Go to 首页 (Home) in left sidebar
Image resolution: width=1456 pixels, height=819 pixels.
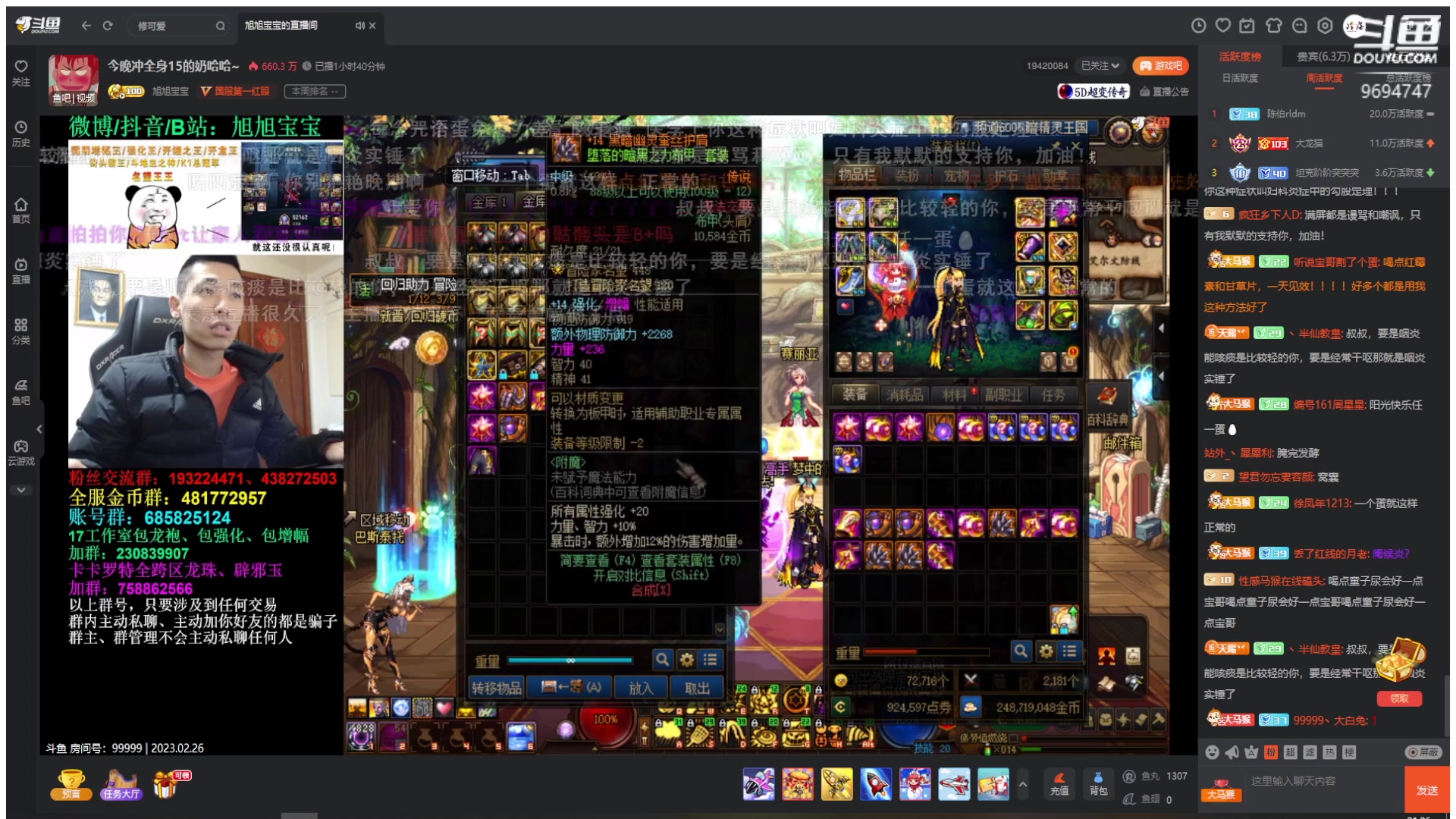(x=21, y=210)
